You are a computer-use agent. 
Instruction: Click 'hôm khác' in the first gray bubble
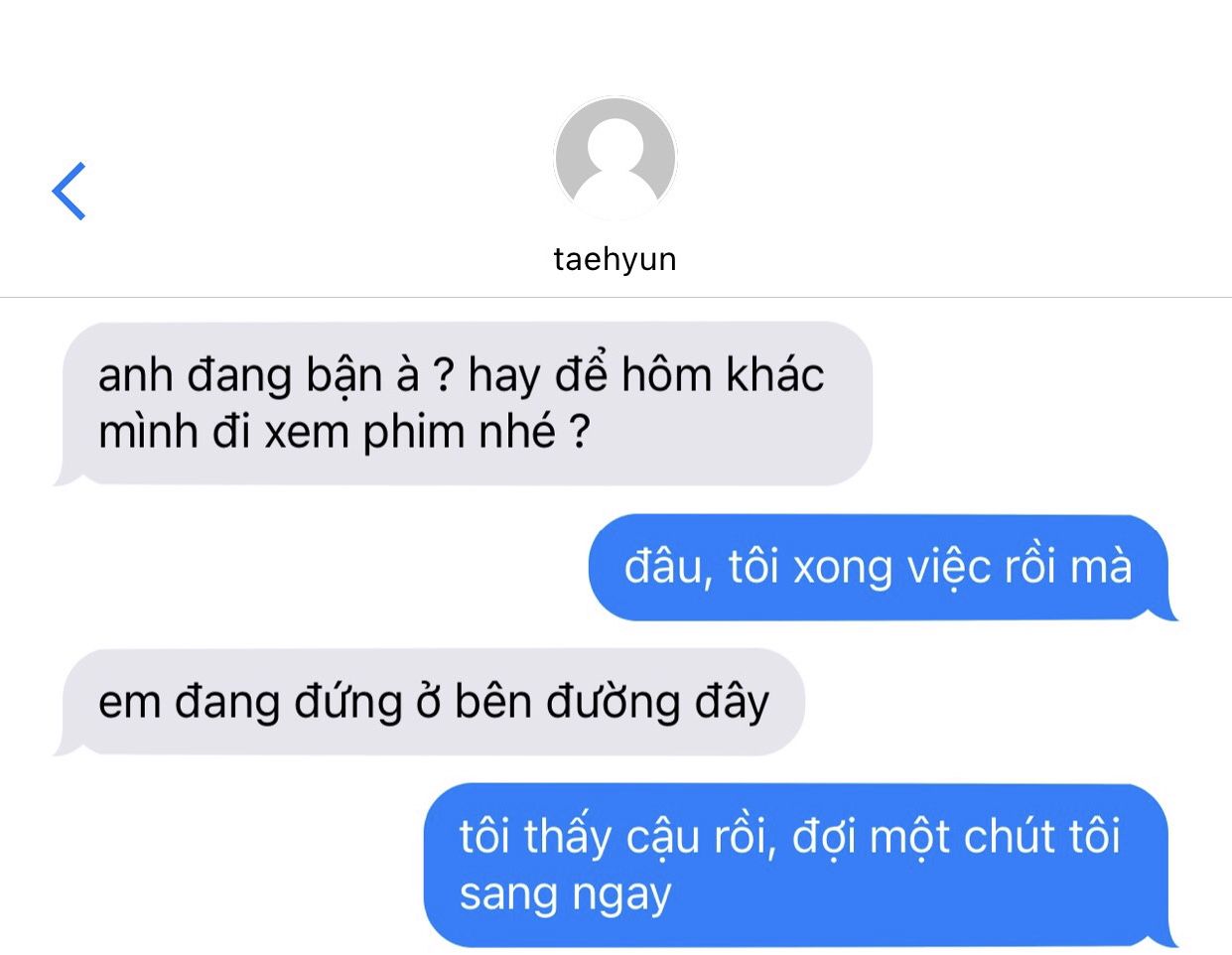[723, 376]
